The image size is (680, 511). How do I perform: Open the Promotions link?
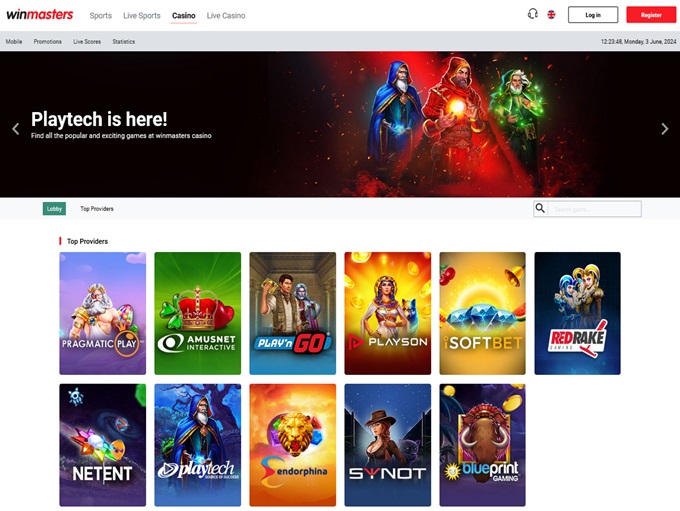[47, 42]
